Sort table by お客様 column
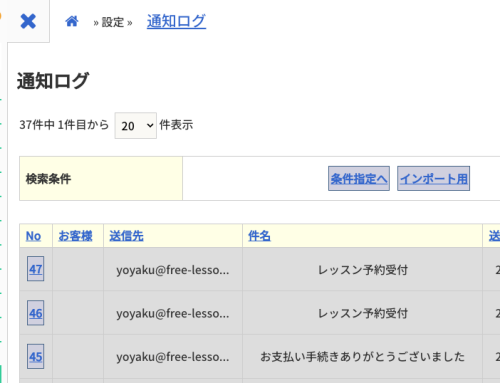The image size is (500, 383). (x=75, y=236)
